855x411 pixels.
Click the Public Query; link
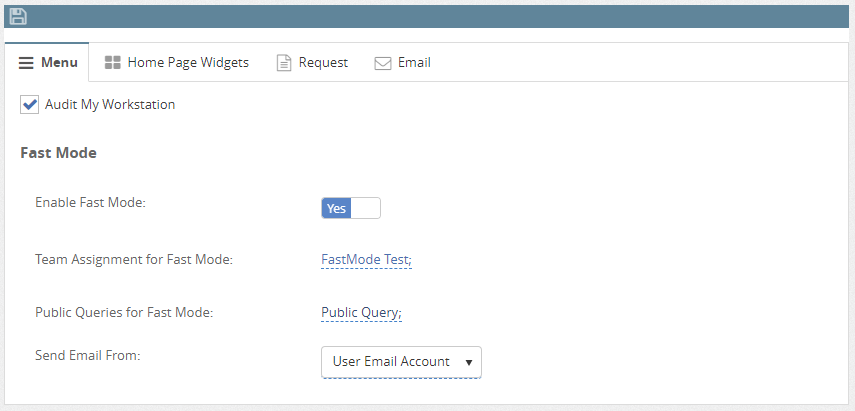362,313
